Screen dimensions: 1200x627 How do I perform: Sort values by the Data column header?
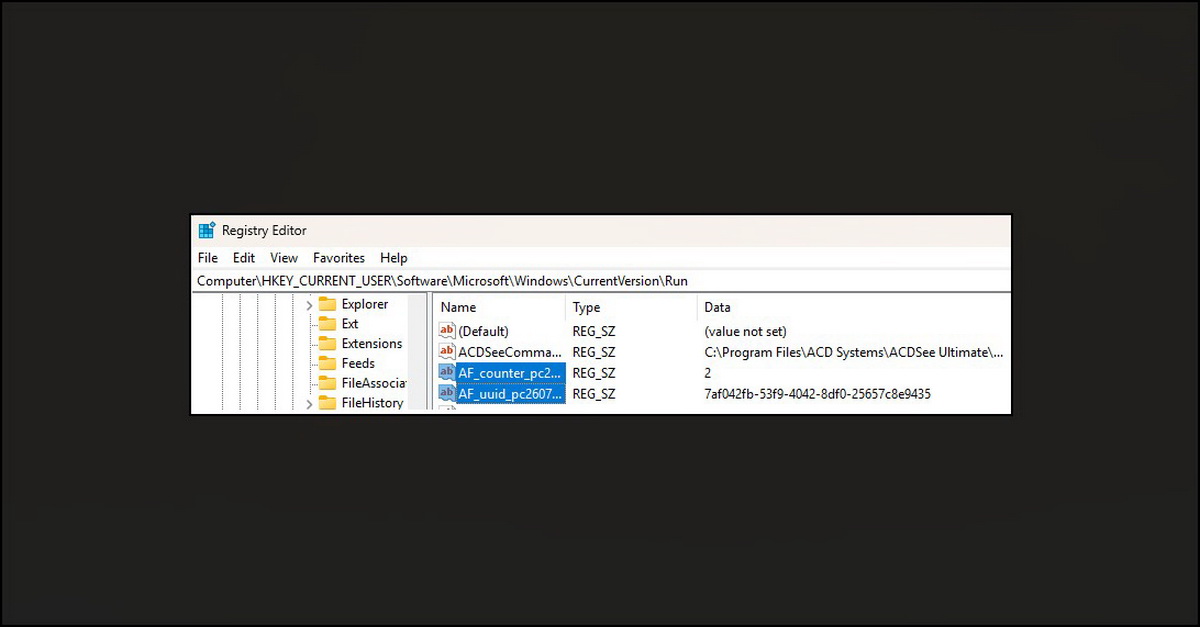tap(853, 308)
